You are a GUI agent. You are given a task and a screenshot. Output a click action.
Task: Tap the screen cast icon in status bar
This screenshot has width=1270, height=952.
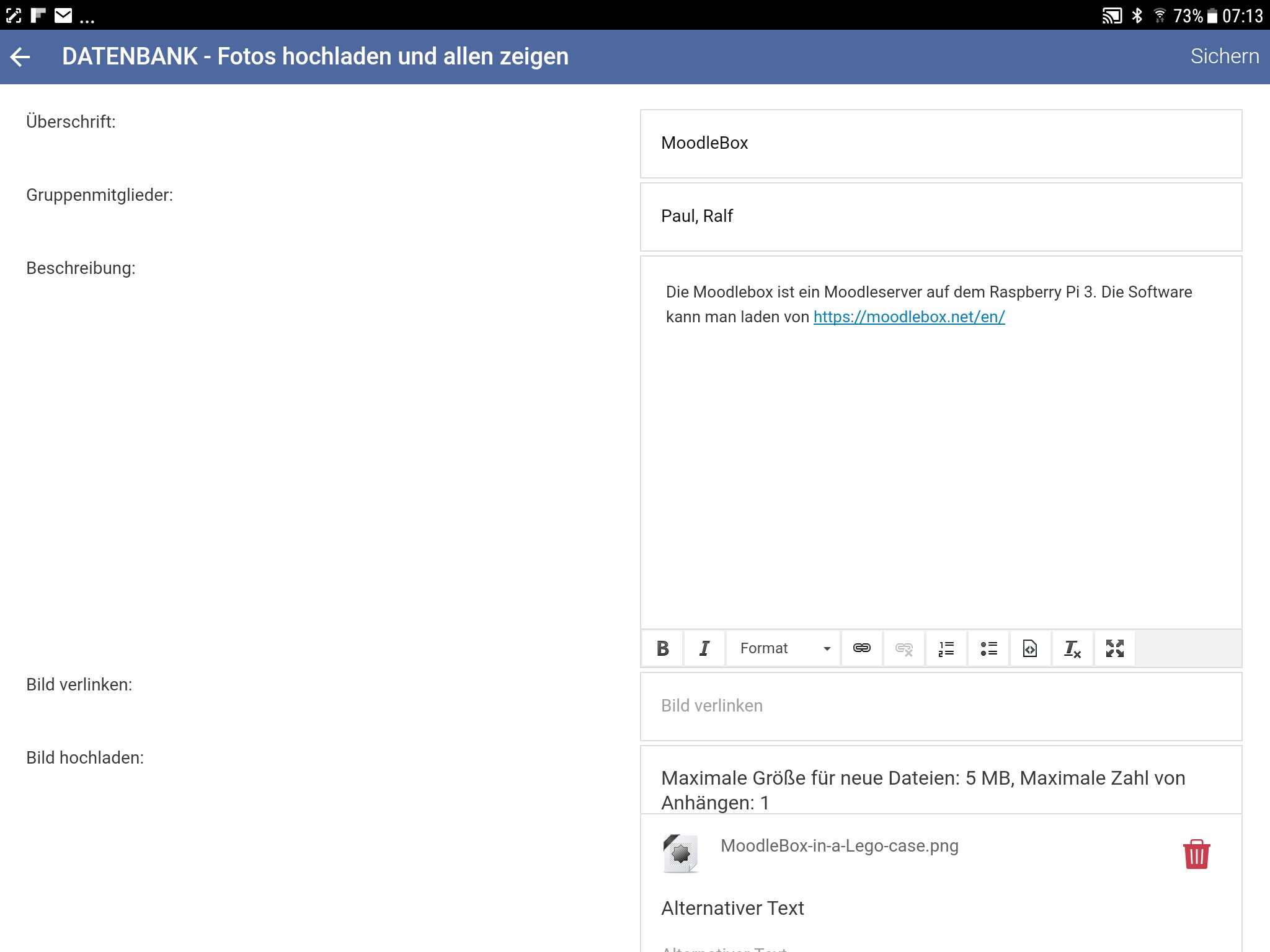pos(1112,15)
